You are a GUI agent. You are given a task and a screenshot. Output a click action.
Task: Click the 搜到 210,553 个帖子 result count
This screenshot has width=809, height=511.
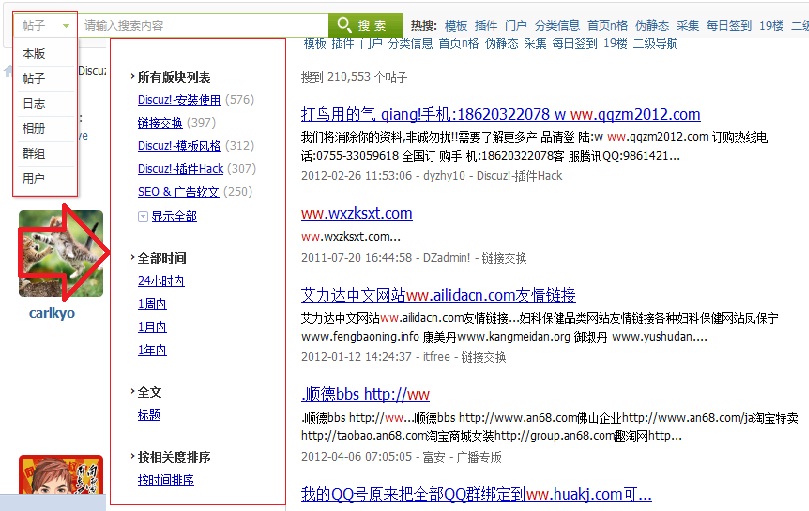coord(354,77)
